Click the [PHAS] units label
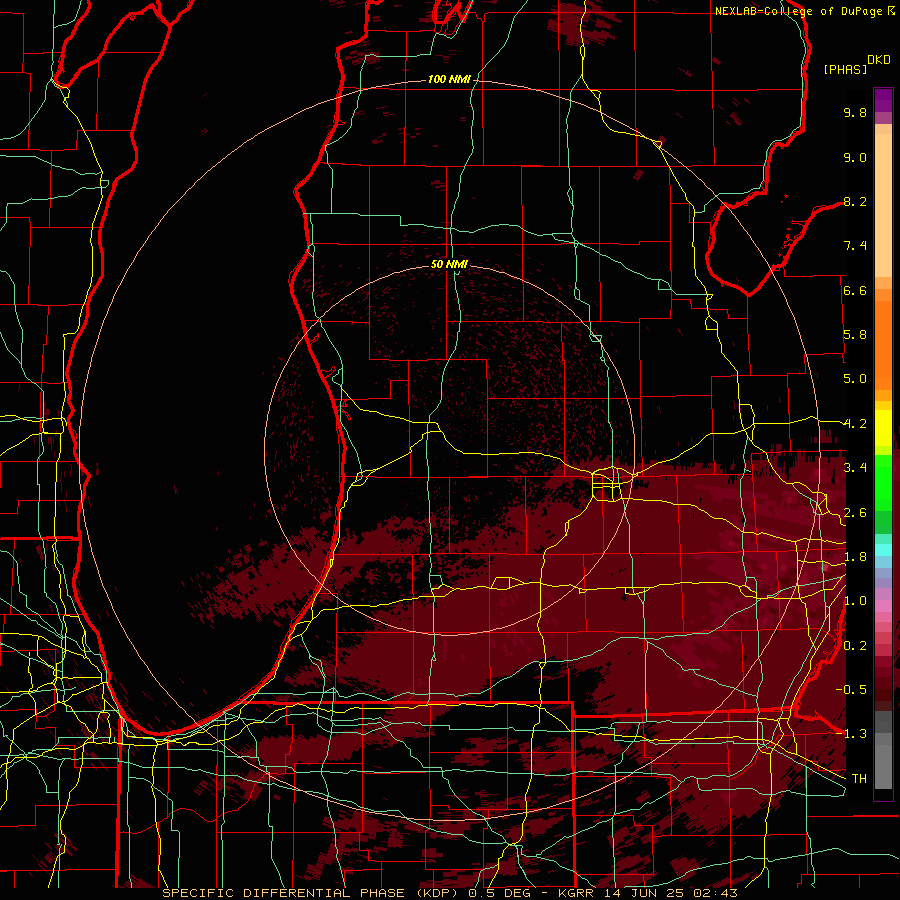 point(845,69)
